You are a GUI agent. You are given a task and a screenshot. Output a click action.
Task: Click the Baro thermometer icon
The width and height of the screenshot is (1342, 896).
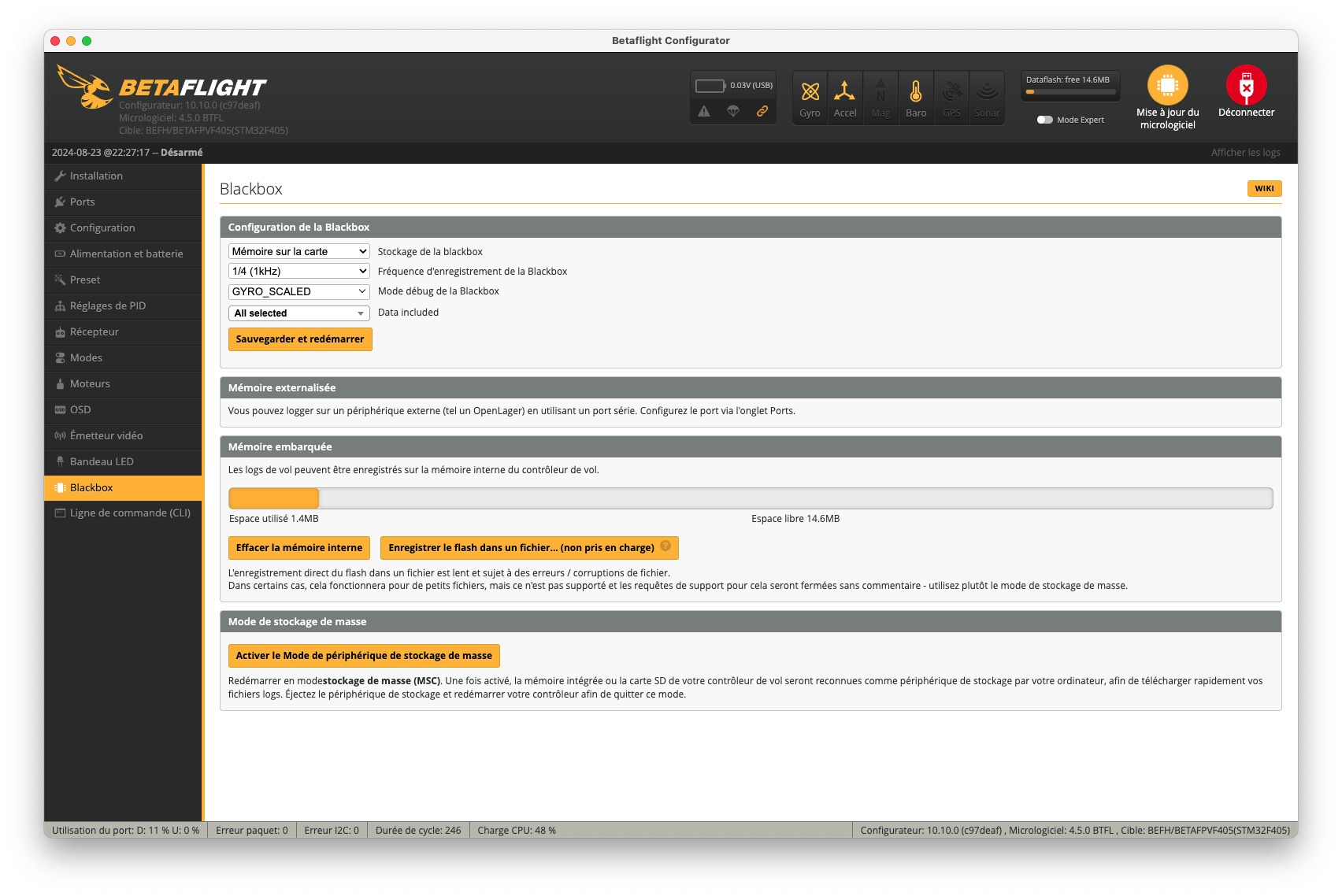click(x=916, y=91)
